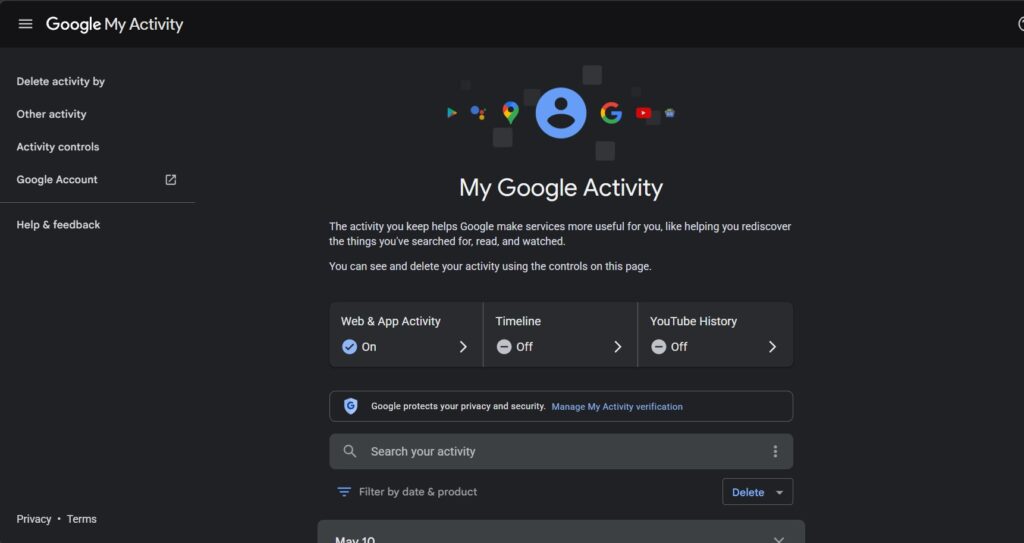Open the Delete dropdown arrow
Screen dimensions: 1024x543
click(x=779, y=493)
